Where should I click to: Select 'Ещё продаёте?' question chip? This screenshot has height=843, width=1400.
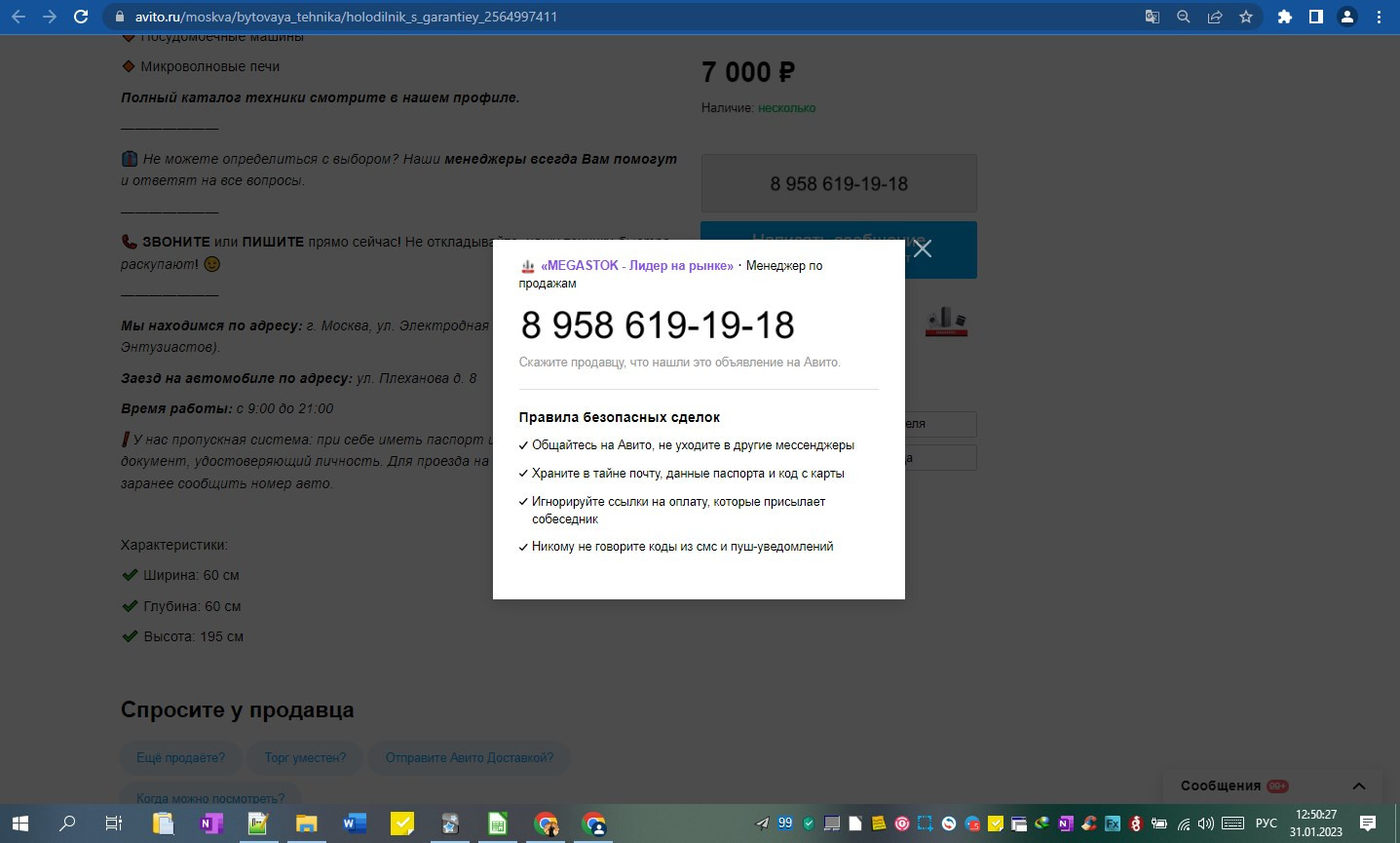pyautogui.click(x=180, y=757)
